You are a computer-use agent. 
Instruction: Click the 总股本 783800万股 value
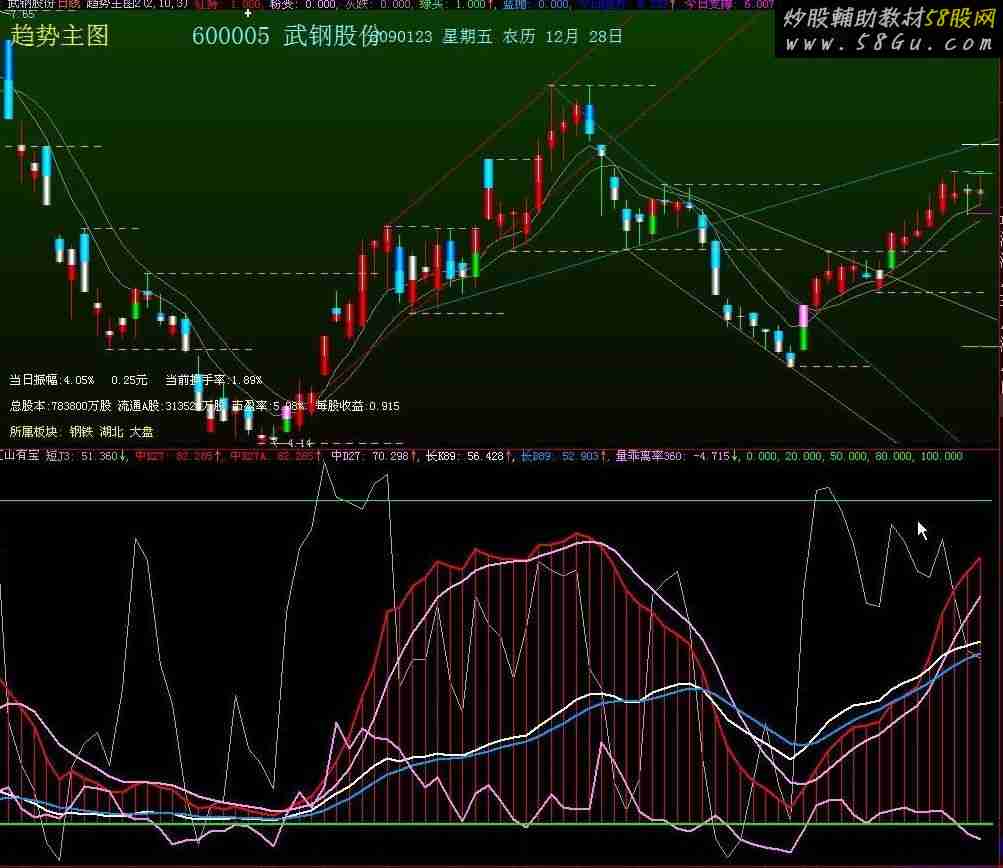click(60, 406)
